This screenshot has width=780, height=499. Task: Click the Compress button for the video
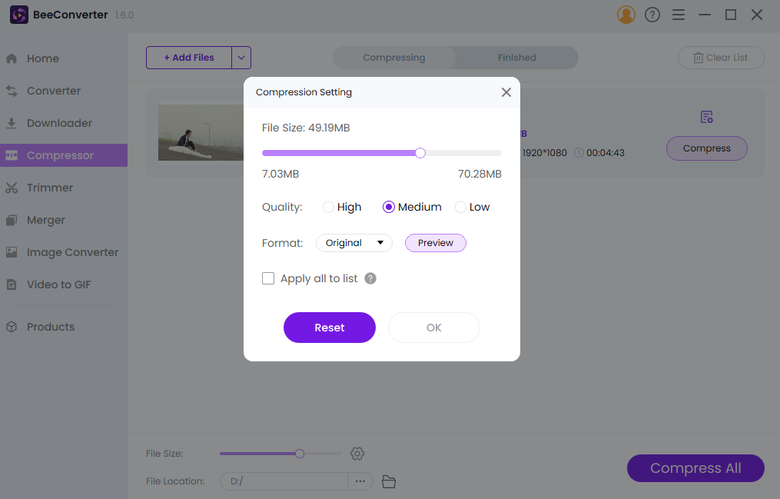[x=706, y=148]
